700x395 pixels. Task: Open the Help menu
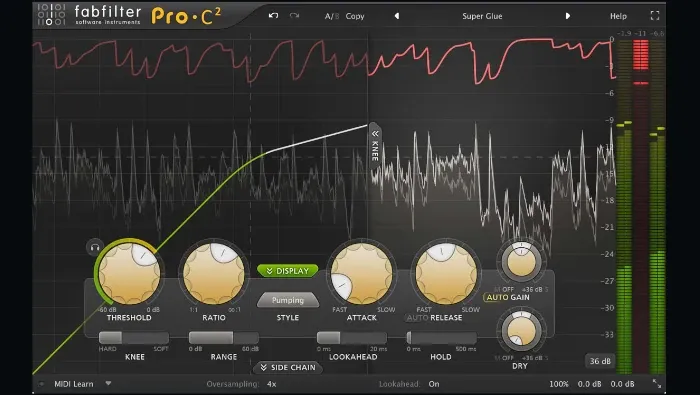pos(618,16)
